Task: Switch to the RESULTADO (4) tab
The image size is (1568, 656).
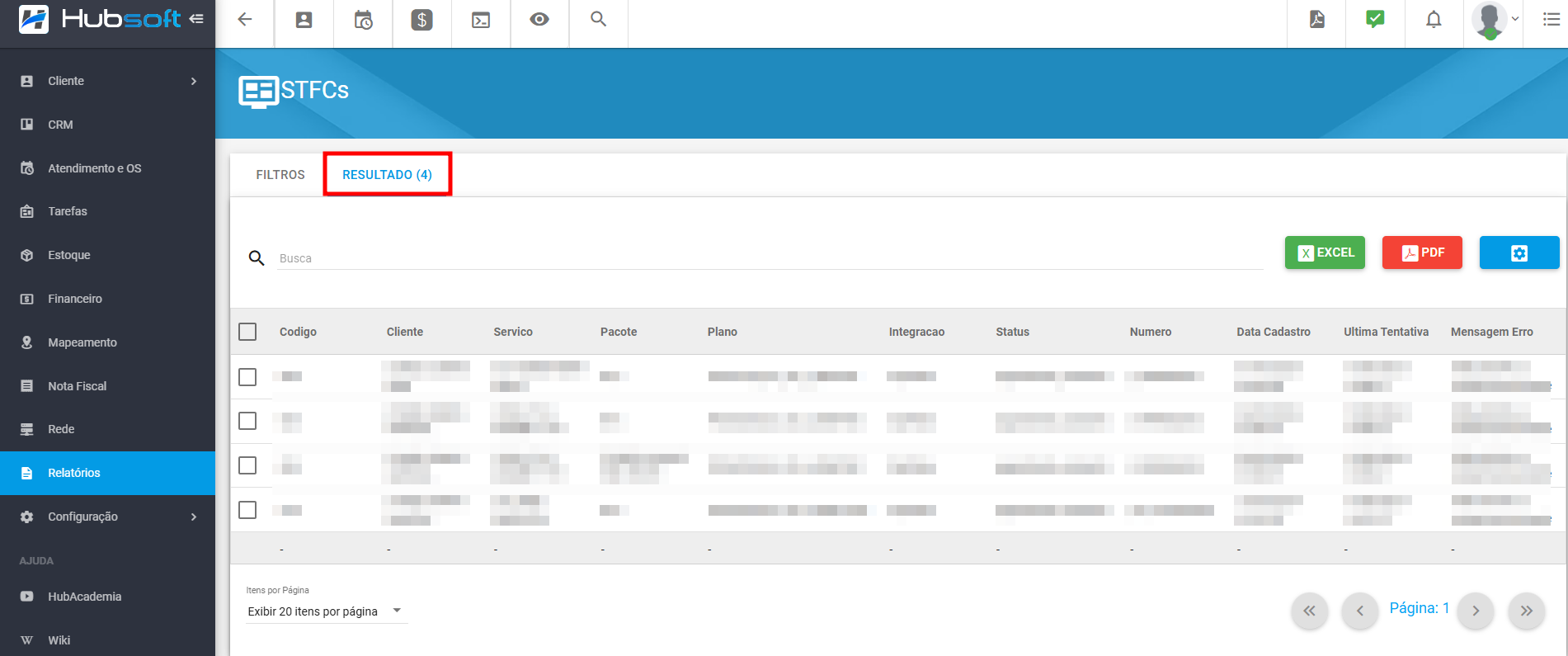Action: 387,175
